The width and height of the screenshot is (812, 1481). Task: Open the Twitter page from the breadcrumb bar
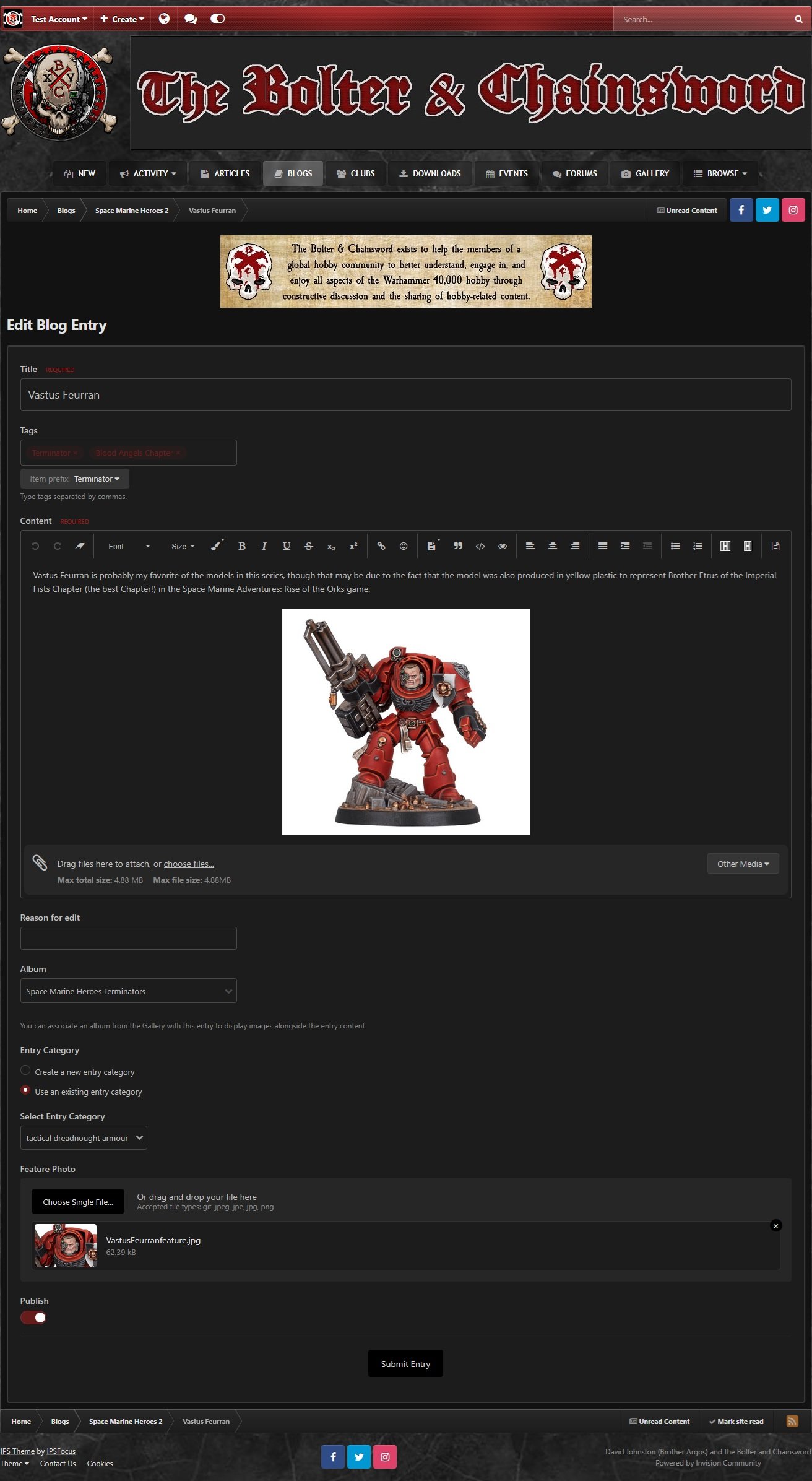(767, 210)
